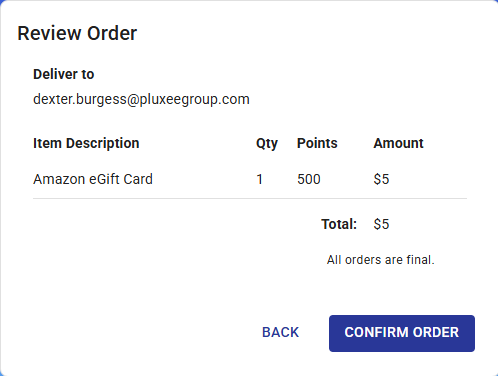Click the $5 amount in the item row

point(381,179)
